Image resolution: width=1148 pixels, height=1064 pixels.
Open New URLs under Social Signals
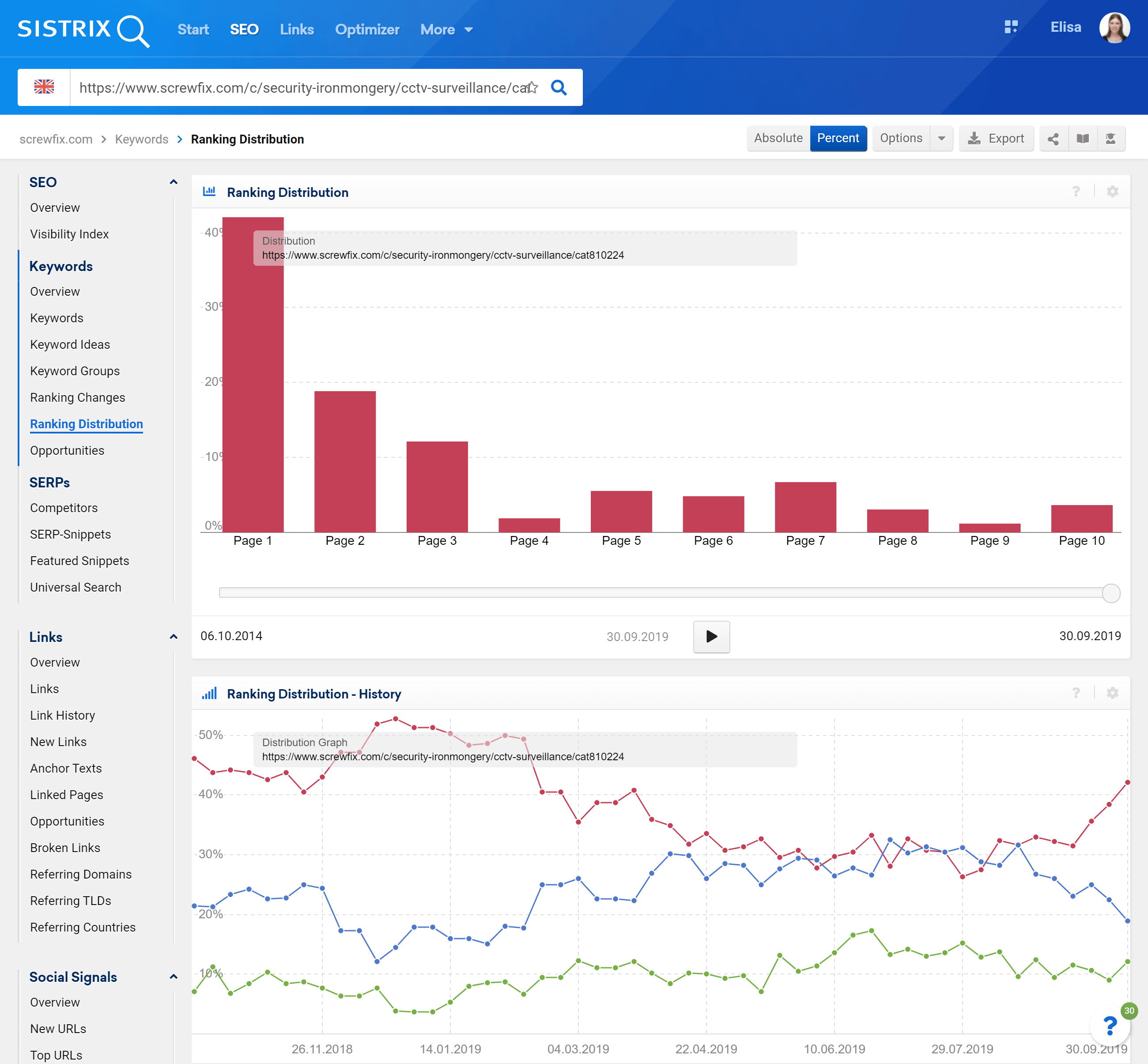point(58,1029)
